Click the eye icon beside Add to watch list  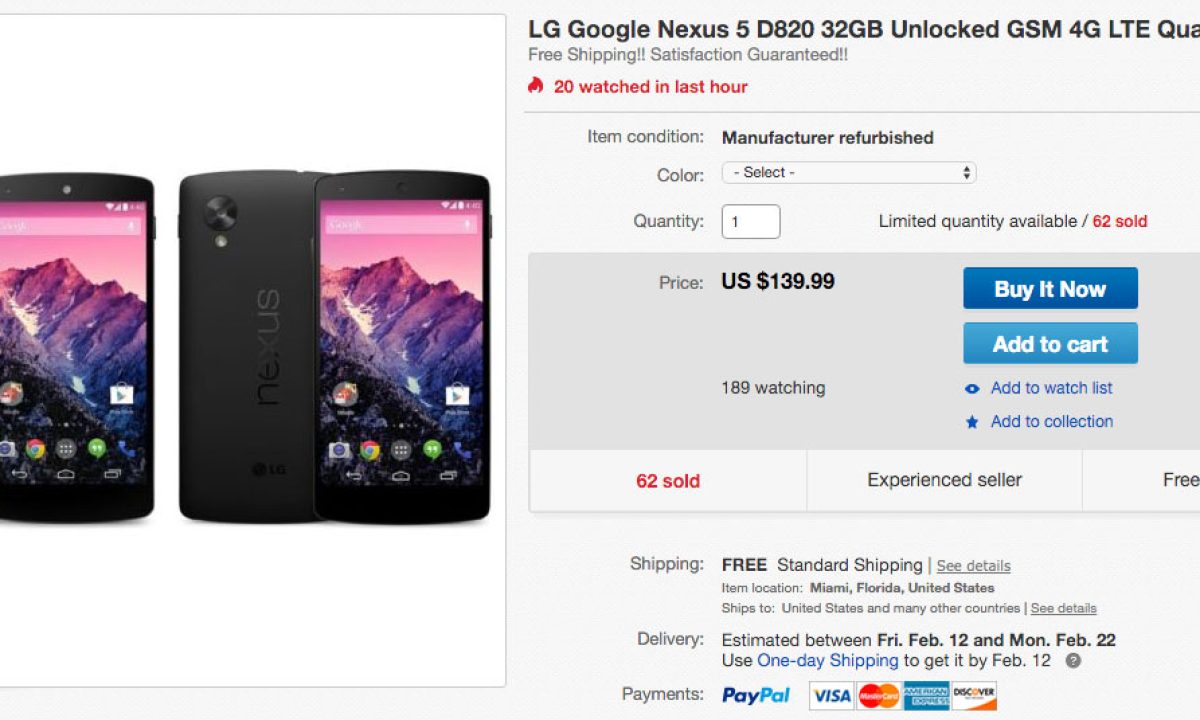pyautogui.click(x=972, y=389)
